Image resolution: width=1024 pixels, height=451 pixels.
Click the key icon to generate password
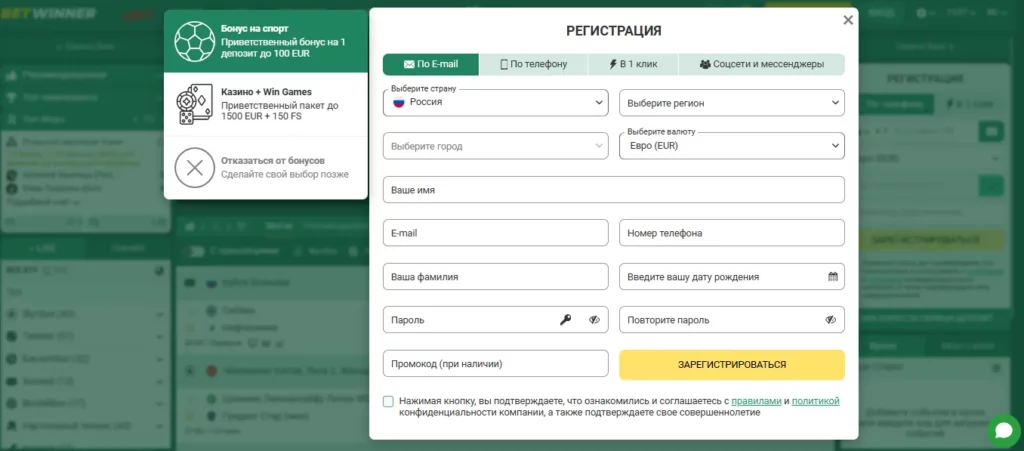pyautogui.click(x=566, y=320)
